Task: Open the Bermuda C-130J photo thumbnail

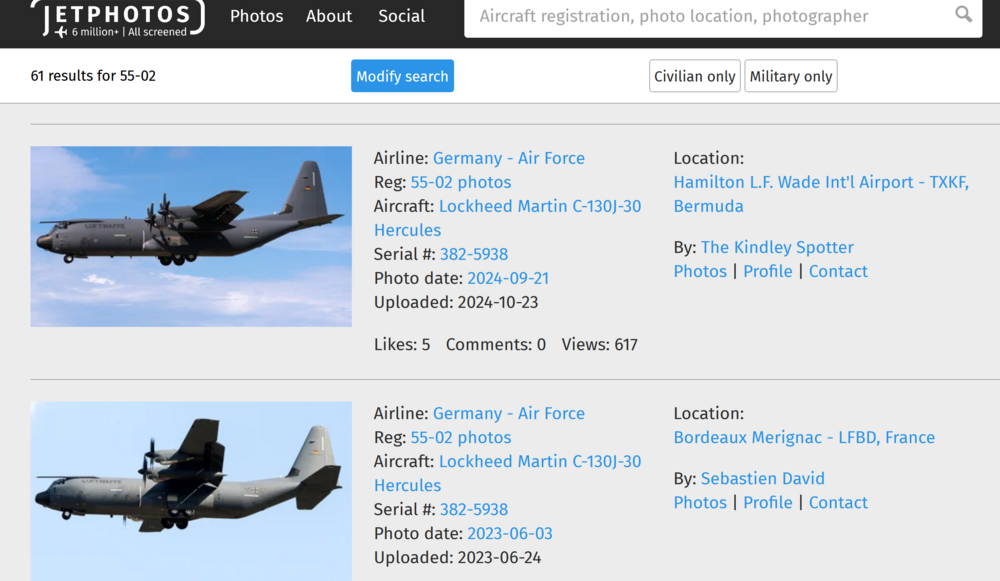Action: pyautogui.click(x=191, y=236)
